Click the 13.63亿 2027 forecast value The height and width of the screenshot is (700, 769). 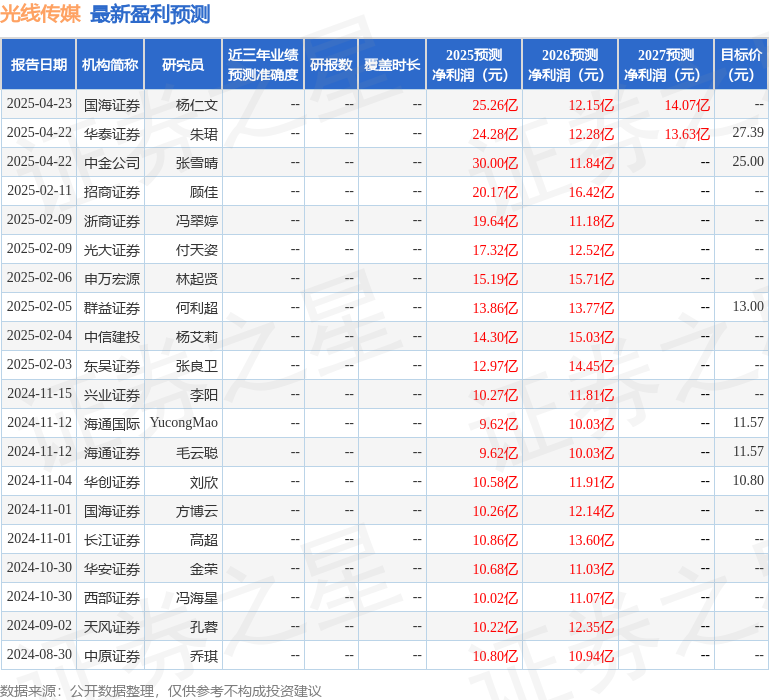click(687, 133)
